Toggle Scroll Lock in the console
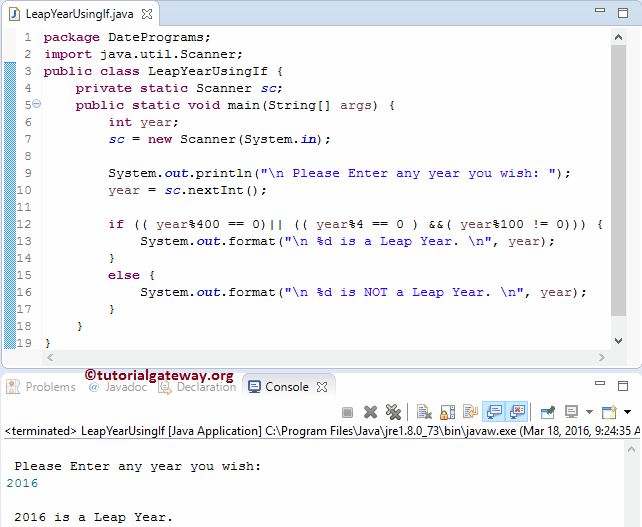Screen dimensions: 642x527 point(447,412)
